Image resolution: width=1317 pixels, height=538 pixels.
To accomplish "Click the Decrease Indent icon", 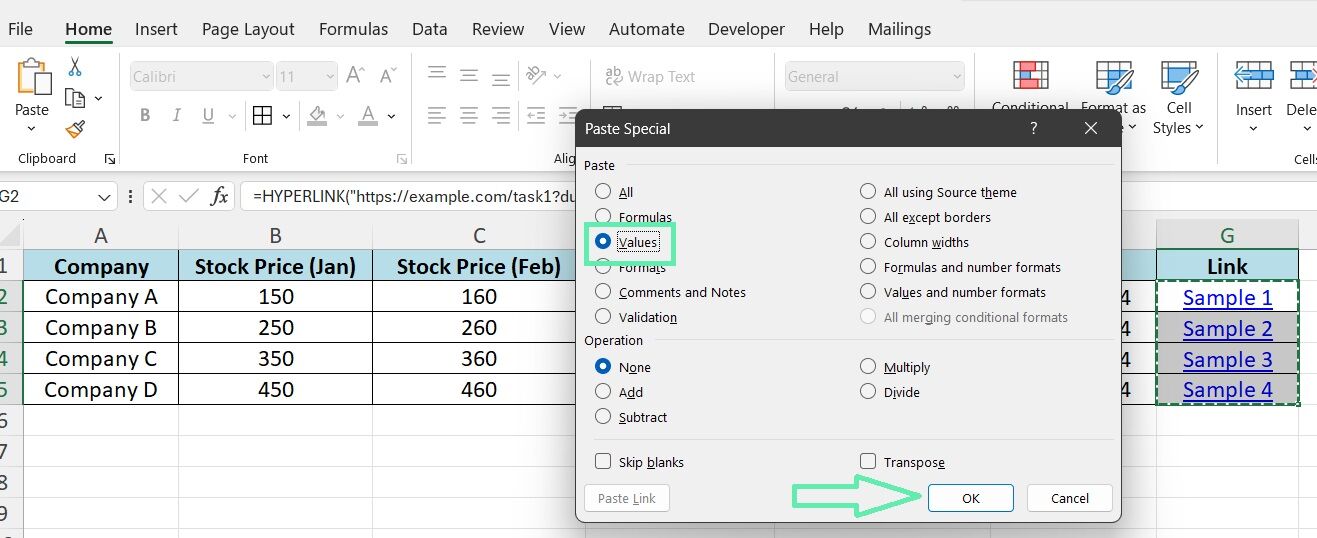I will (537, 115).
